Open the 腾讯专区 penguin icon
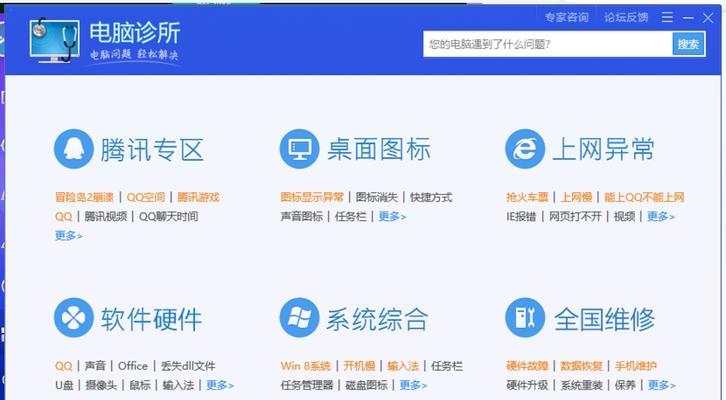The width and height of the screenshot is (726, 400). [74, 149]
